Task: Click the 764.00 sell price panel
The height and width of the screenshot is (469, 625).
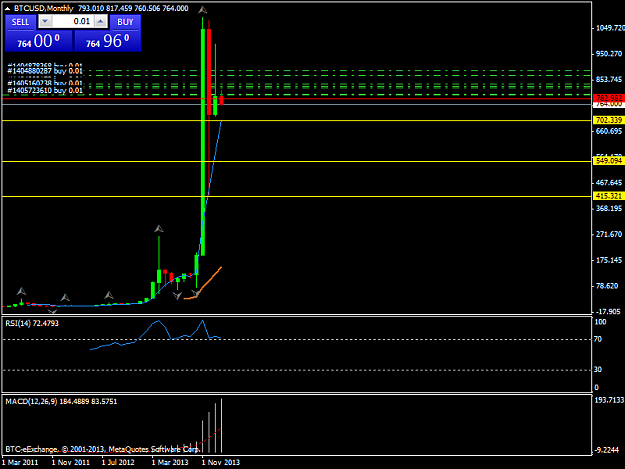Action: pyautogui.click(x=39, y=41)
